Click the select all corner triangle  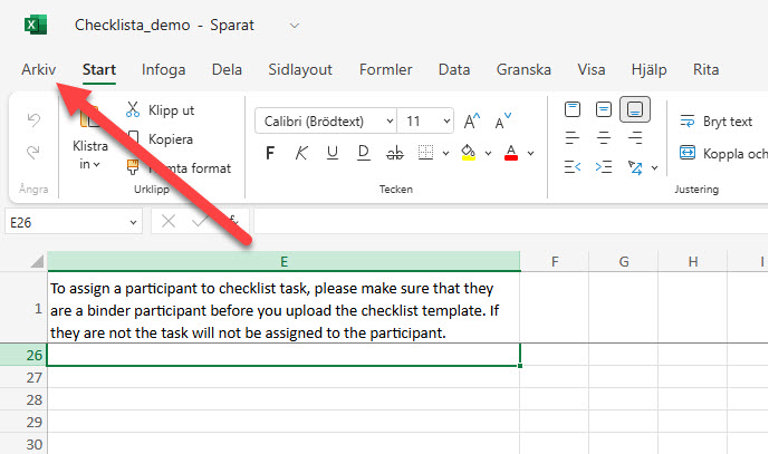(37, 262)
